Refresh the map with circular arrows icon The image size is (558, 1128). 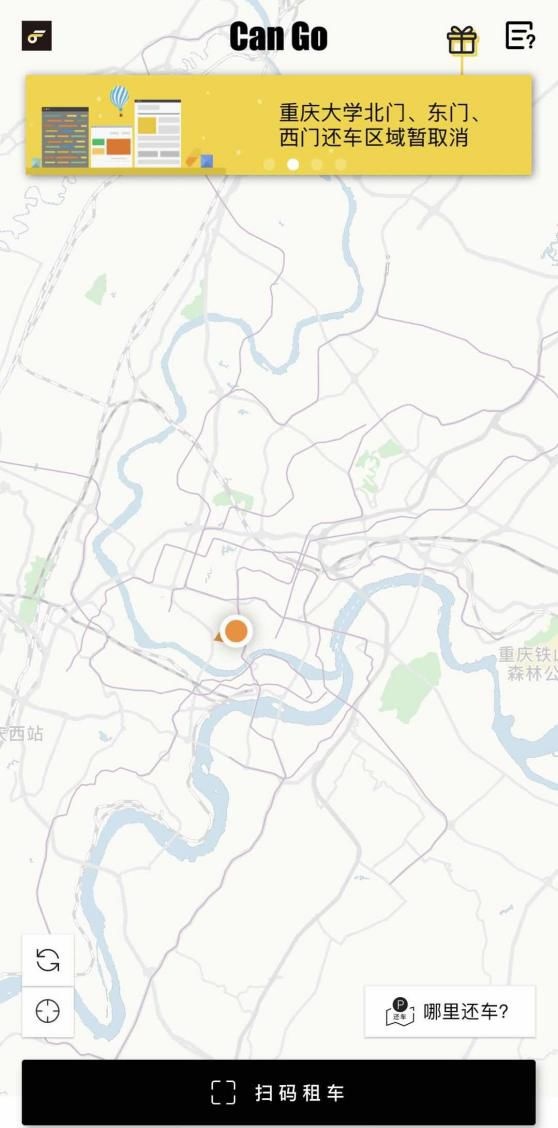tap(48, 960)
